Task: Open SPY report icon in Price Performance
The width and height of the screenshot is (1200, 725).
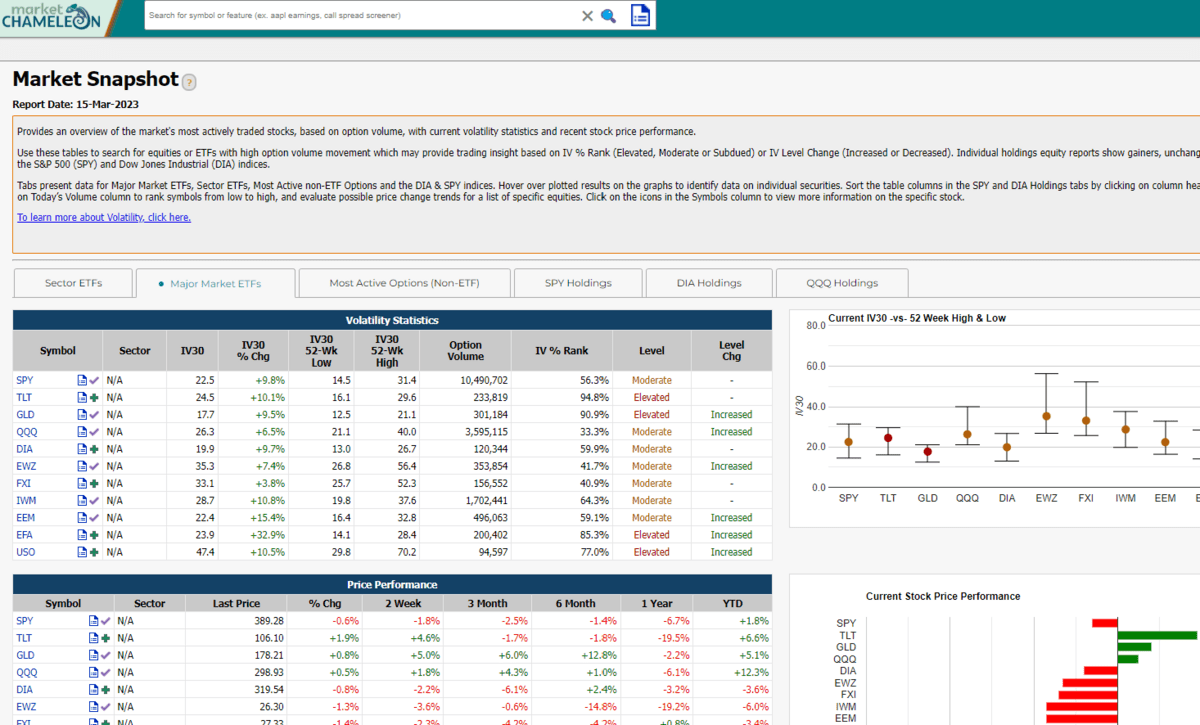Action: [93, 620]
